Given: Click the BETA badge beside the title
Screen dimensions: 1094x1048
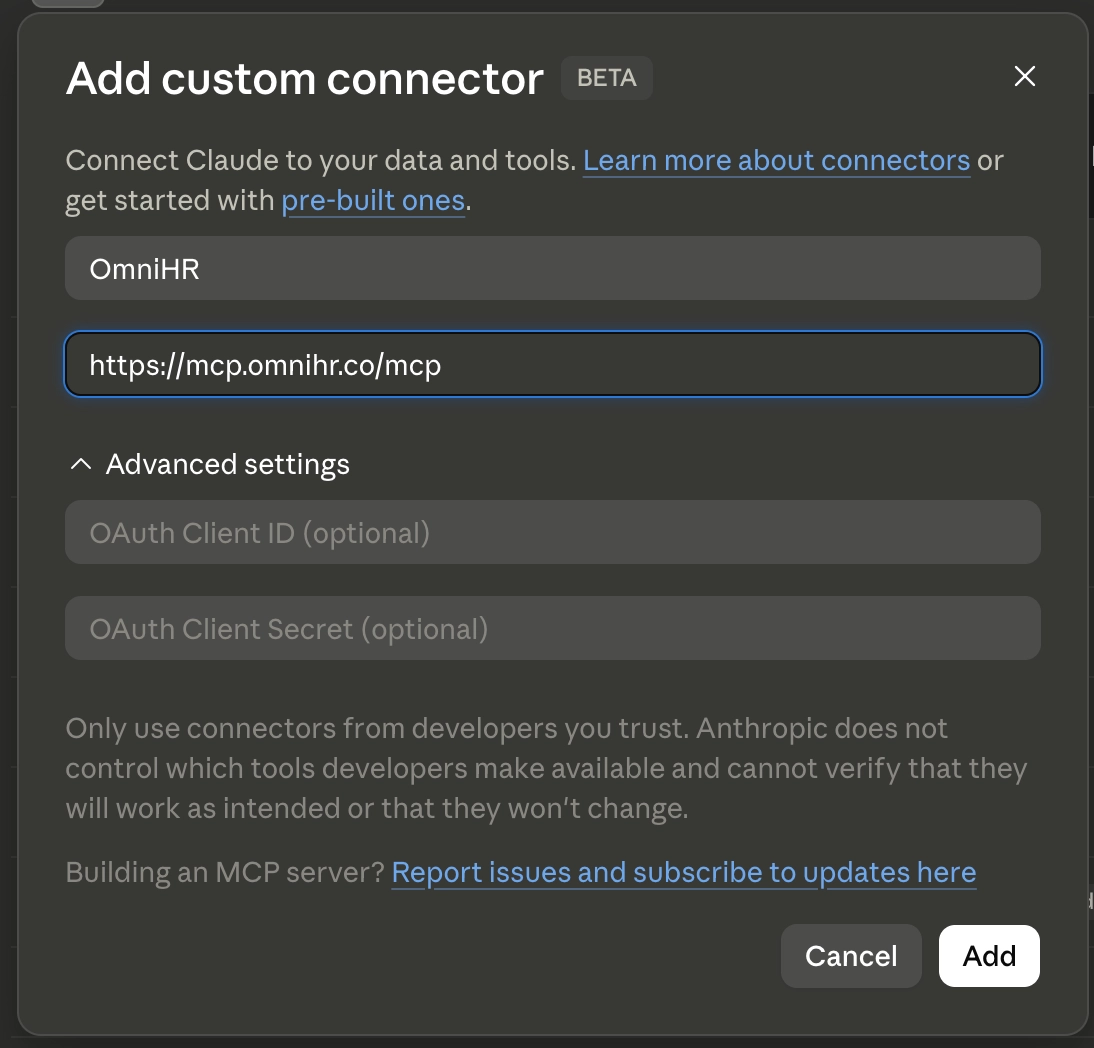Looking at the screenshot, I should [x=607, y=77].
